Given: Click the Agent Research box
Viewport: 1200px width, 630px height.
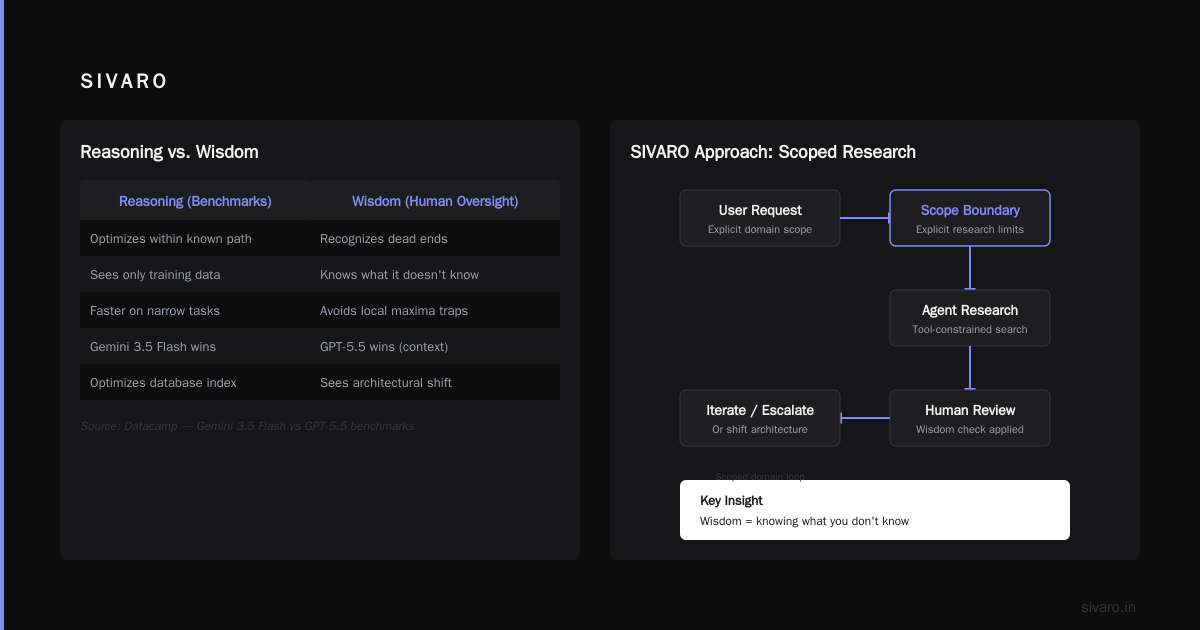Looking at the screenshot, I should coord(970,318).
